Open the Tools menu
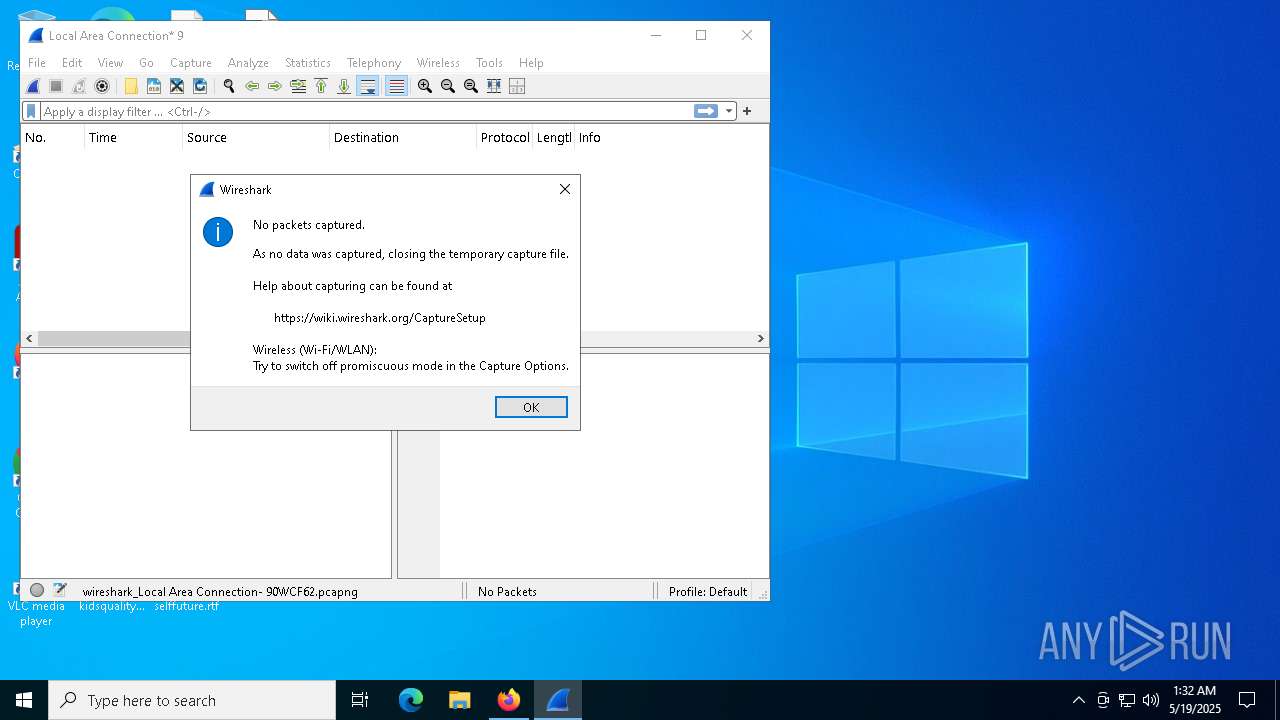 (489, 62)
